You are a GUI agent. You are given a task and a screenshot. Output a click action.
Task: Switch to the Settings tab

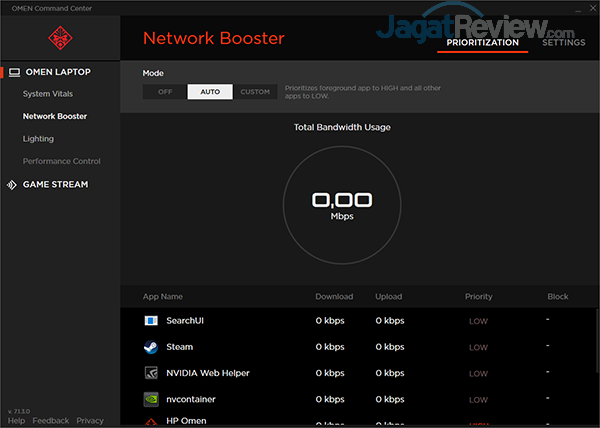[564, 42]
